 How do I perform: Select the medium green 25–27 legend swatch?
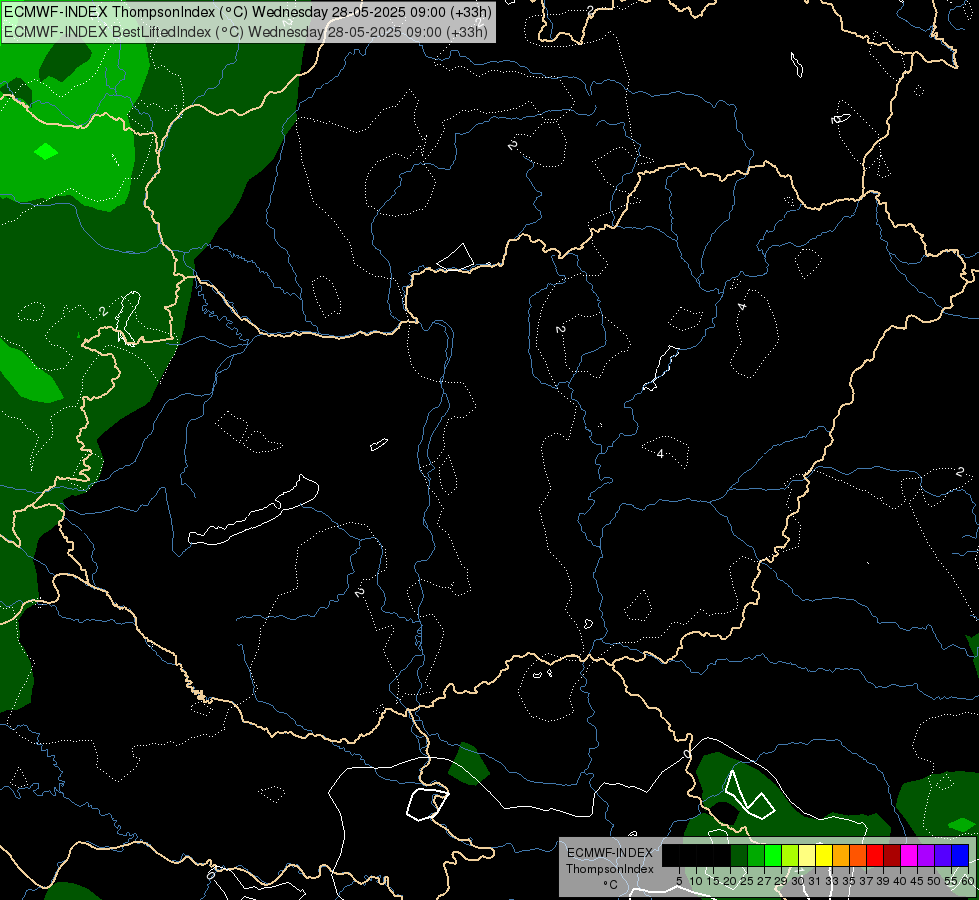tap(756, 855)
